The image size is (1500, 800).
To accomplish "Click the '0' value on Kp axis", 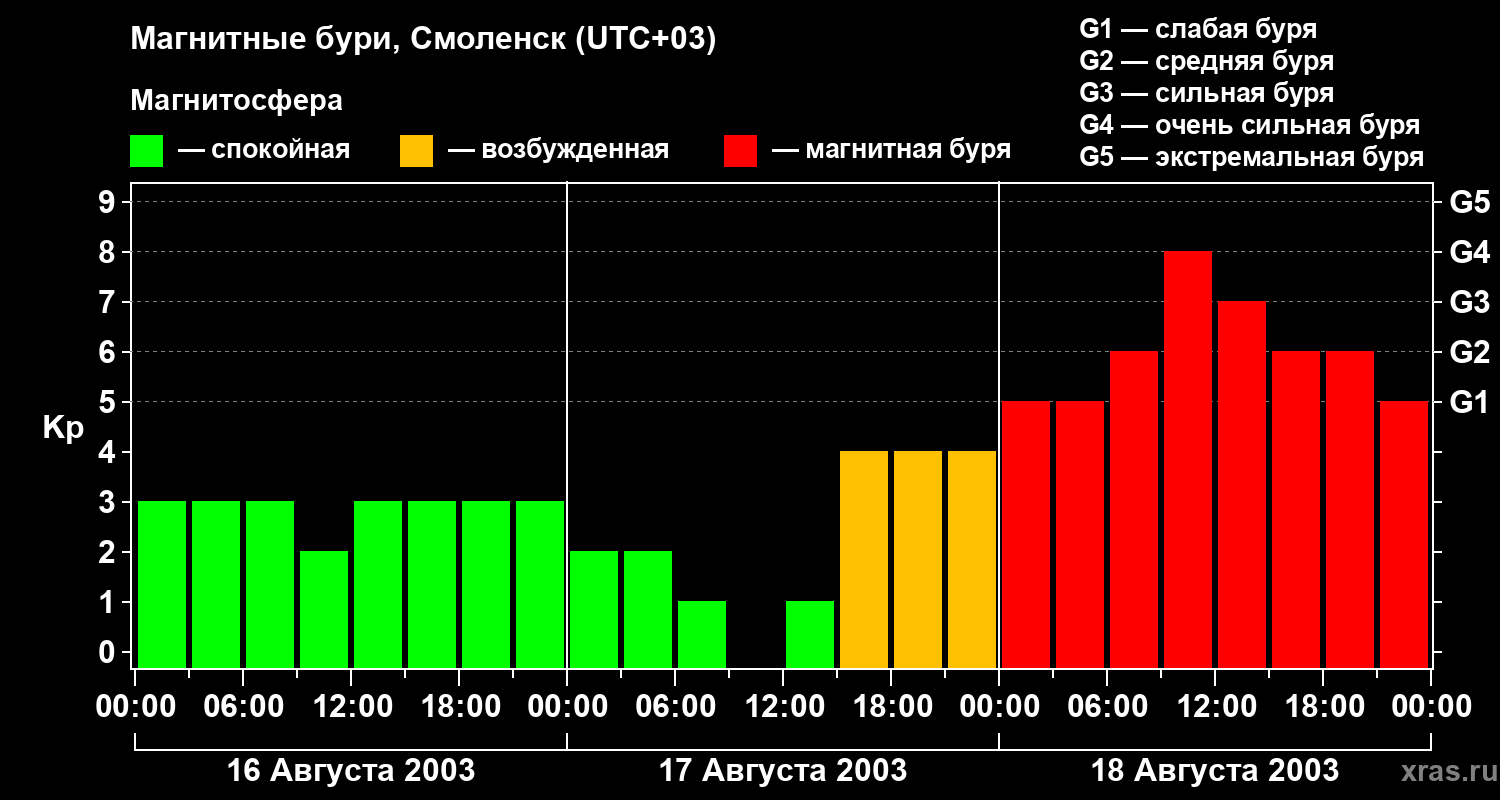I will (x=108, y=652).
